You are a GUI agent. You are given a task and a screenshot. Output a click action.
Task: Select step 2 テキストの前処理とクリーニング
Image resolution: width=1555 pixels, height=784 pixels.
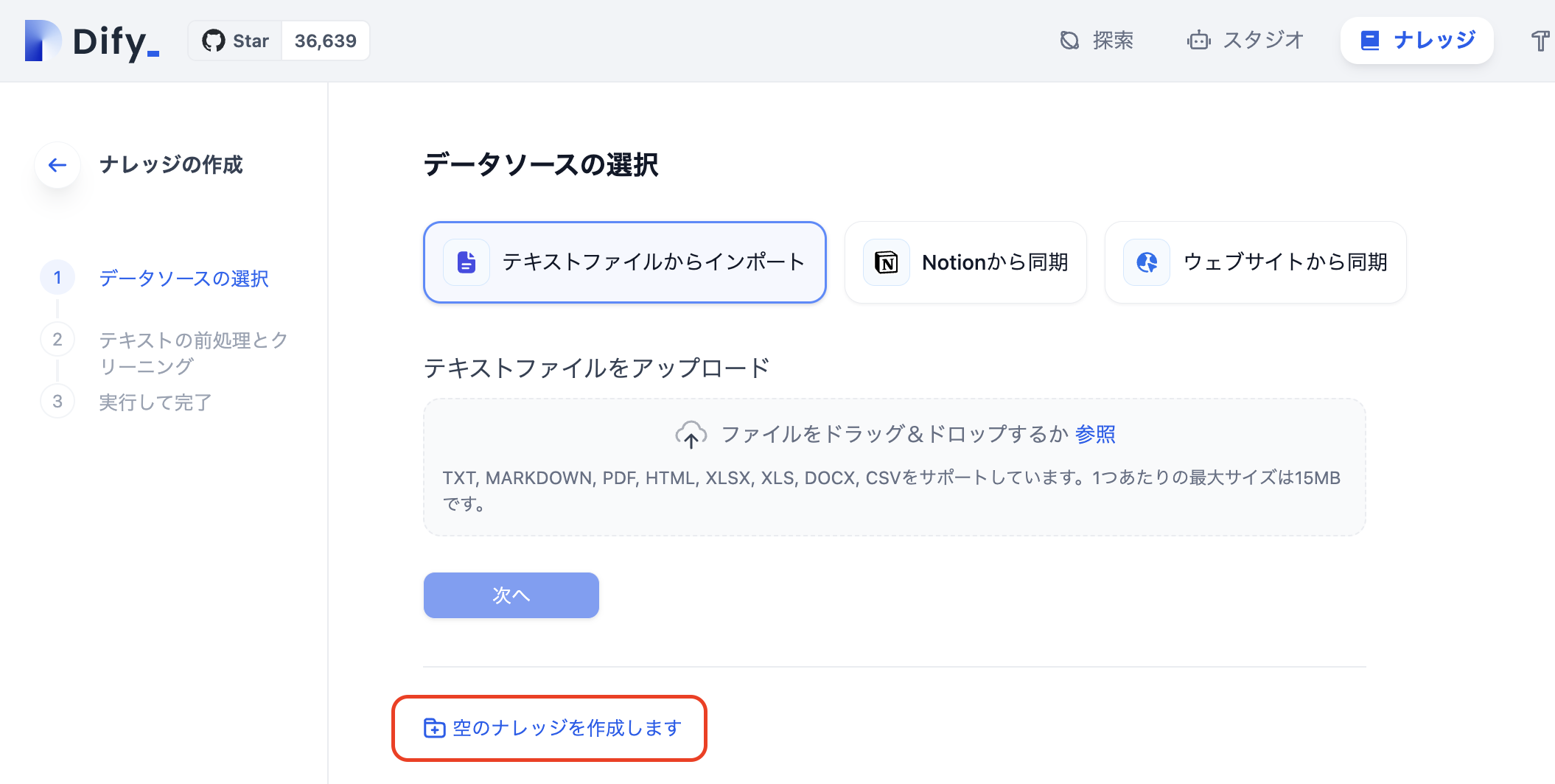click(x=192, y=352)
